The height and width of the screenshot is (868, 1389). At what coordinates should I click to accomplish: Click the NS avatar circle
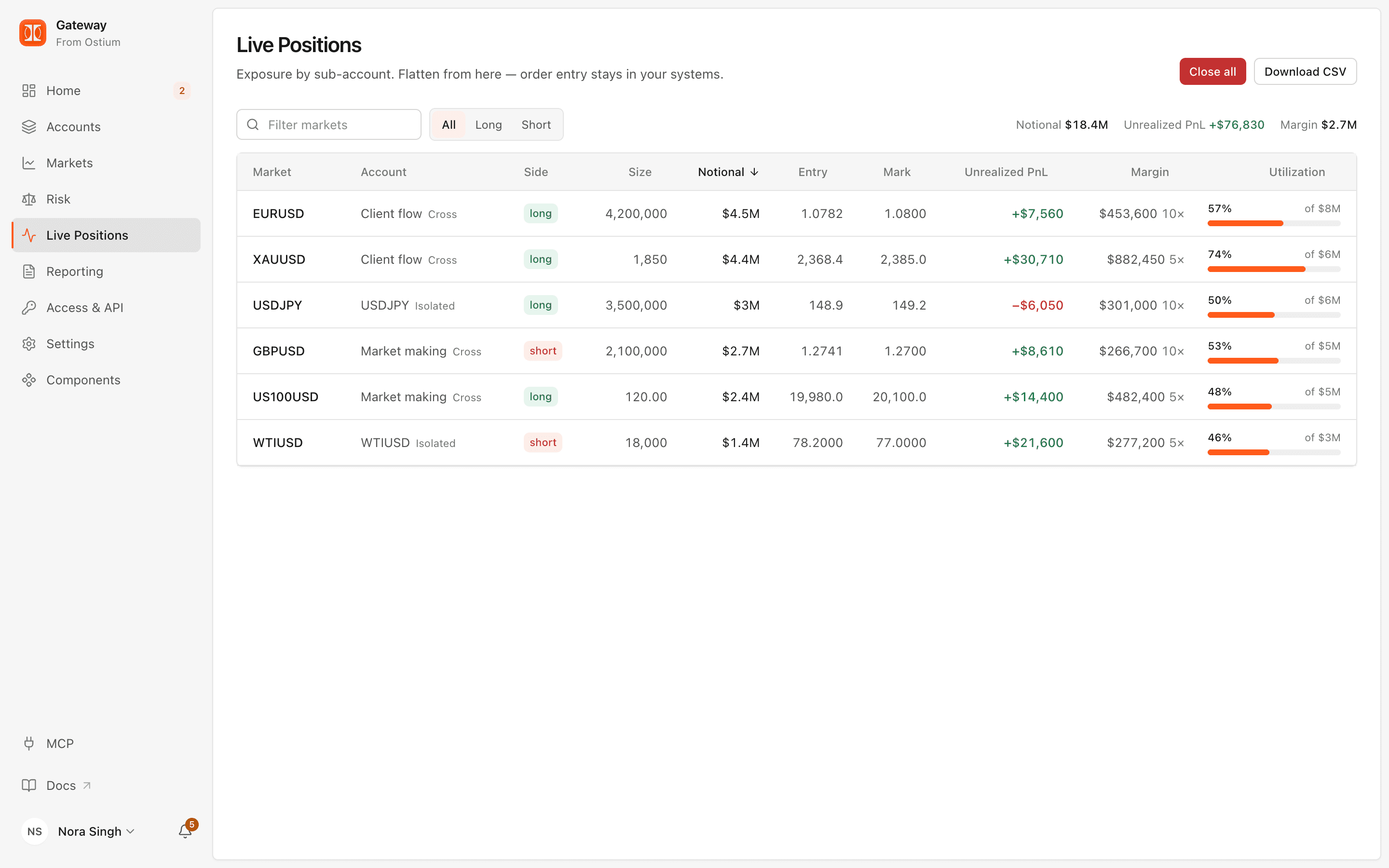click(x=34, y=831)
